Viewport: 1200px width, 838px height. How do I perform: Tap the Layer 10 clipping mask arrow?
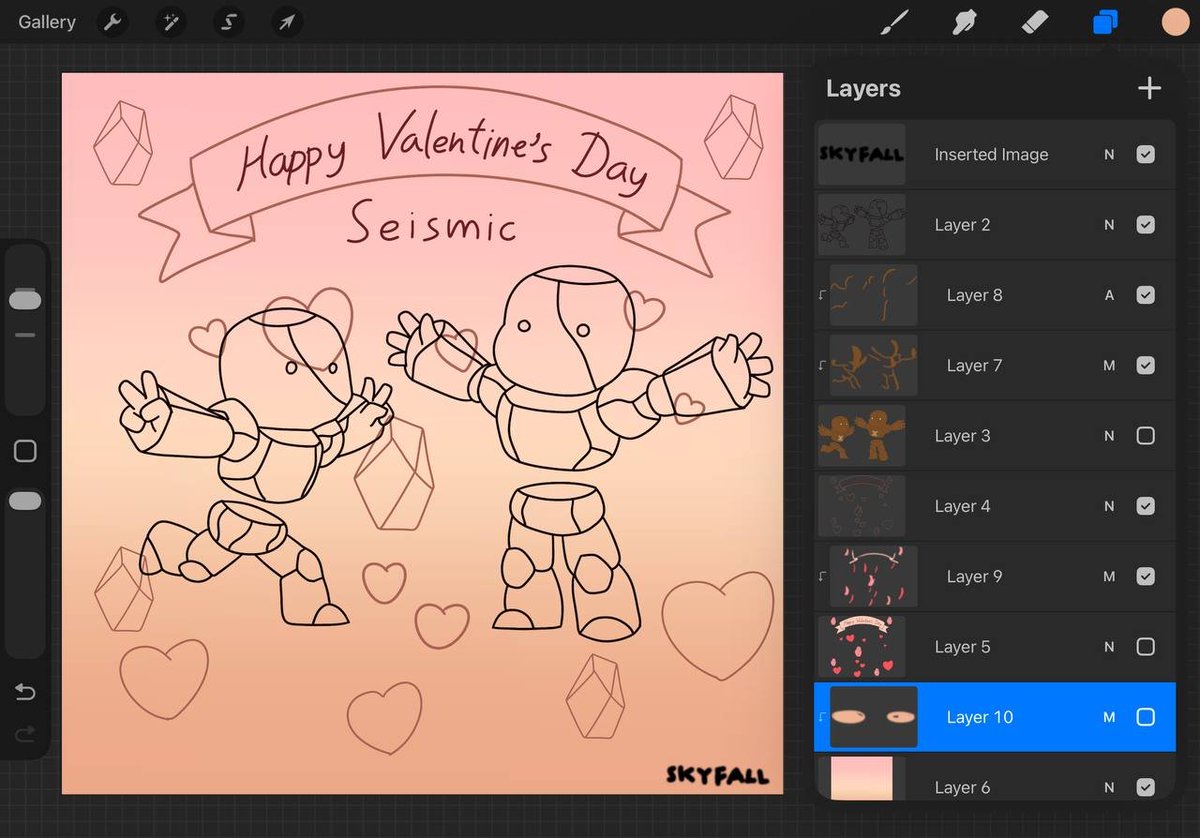tap(822, 717)
